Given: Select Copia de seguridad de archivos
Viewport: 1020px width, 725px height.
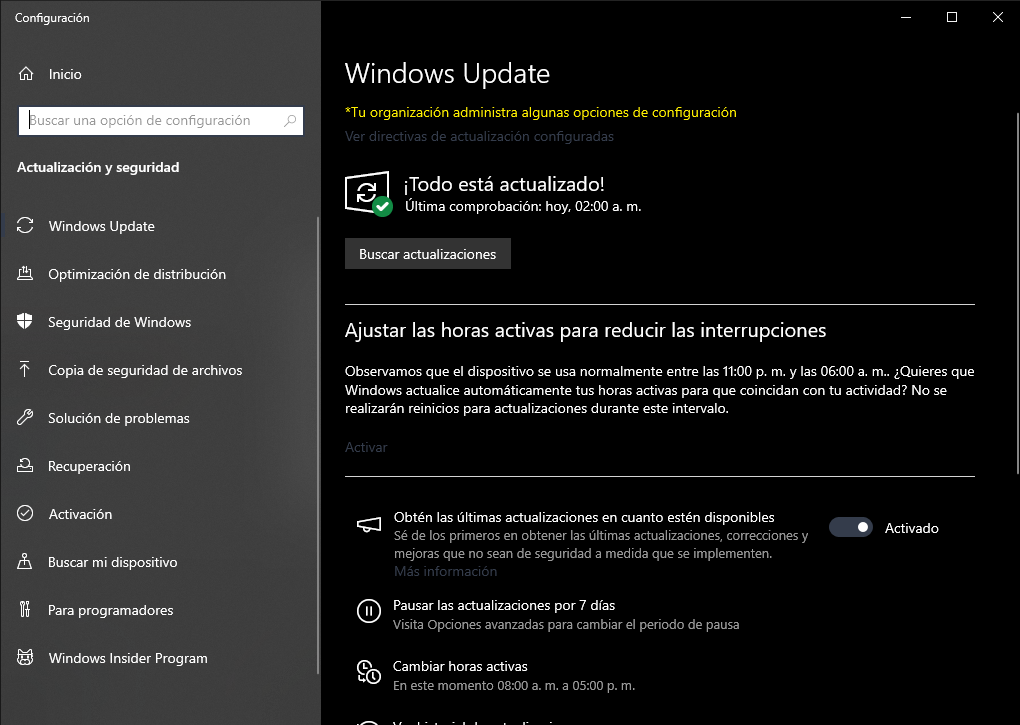Looking at the screenshot, I should (159, 370).
